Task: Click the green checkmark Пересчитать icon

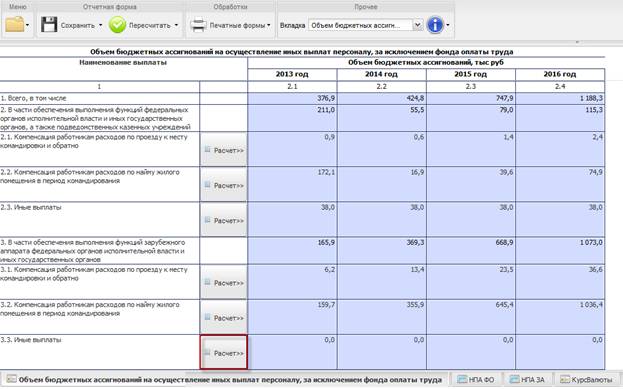Action: coord(117,25)
